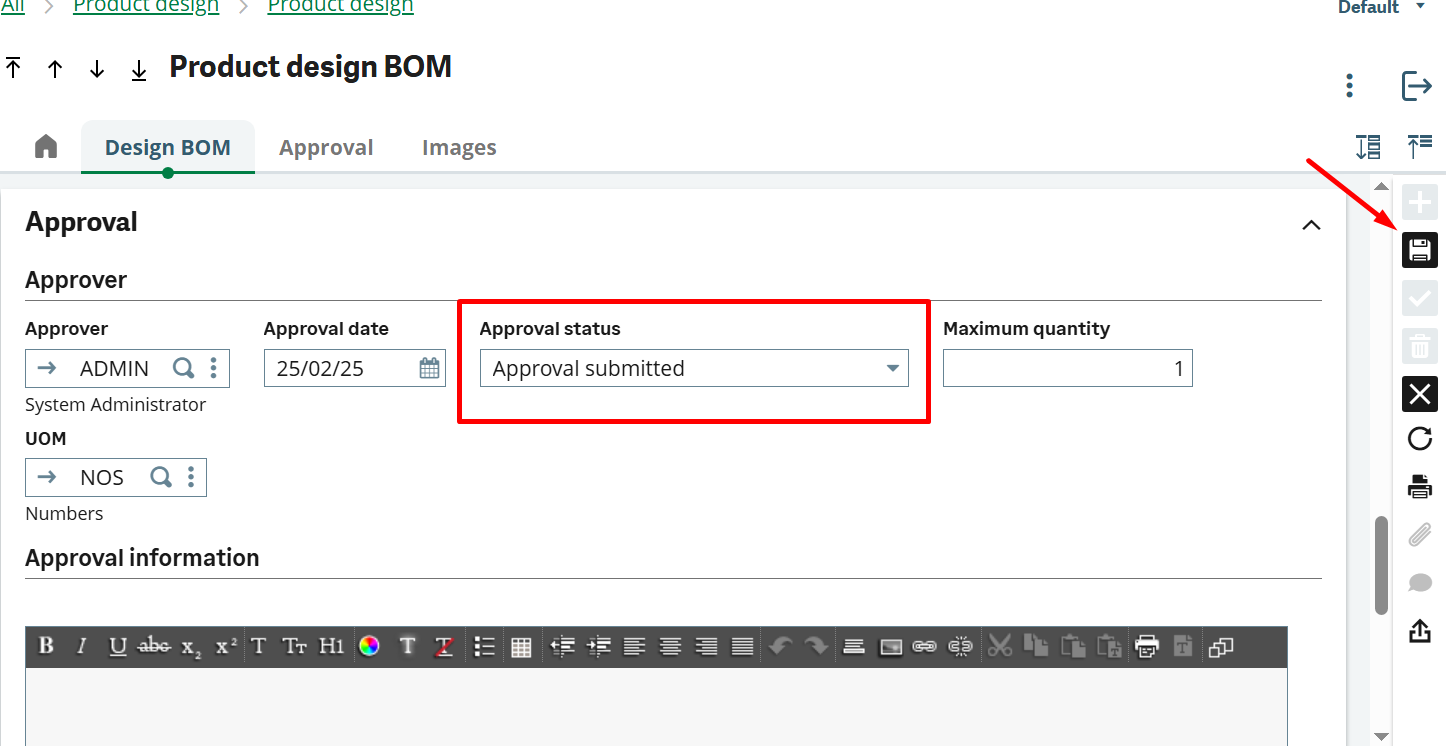The image size is (1446, 746).
Task: Go to last record arrow icon
Action: (x=139, y=70)
